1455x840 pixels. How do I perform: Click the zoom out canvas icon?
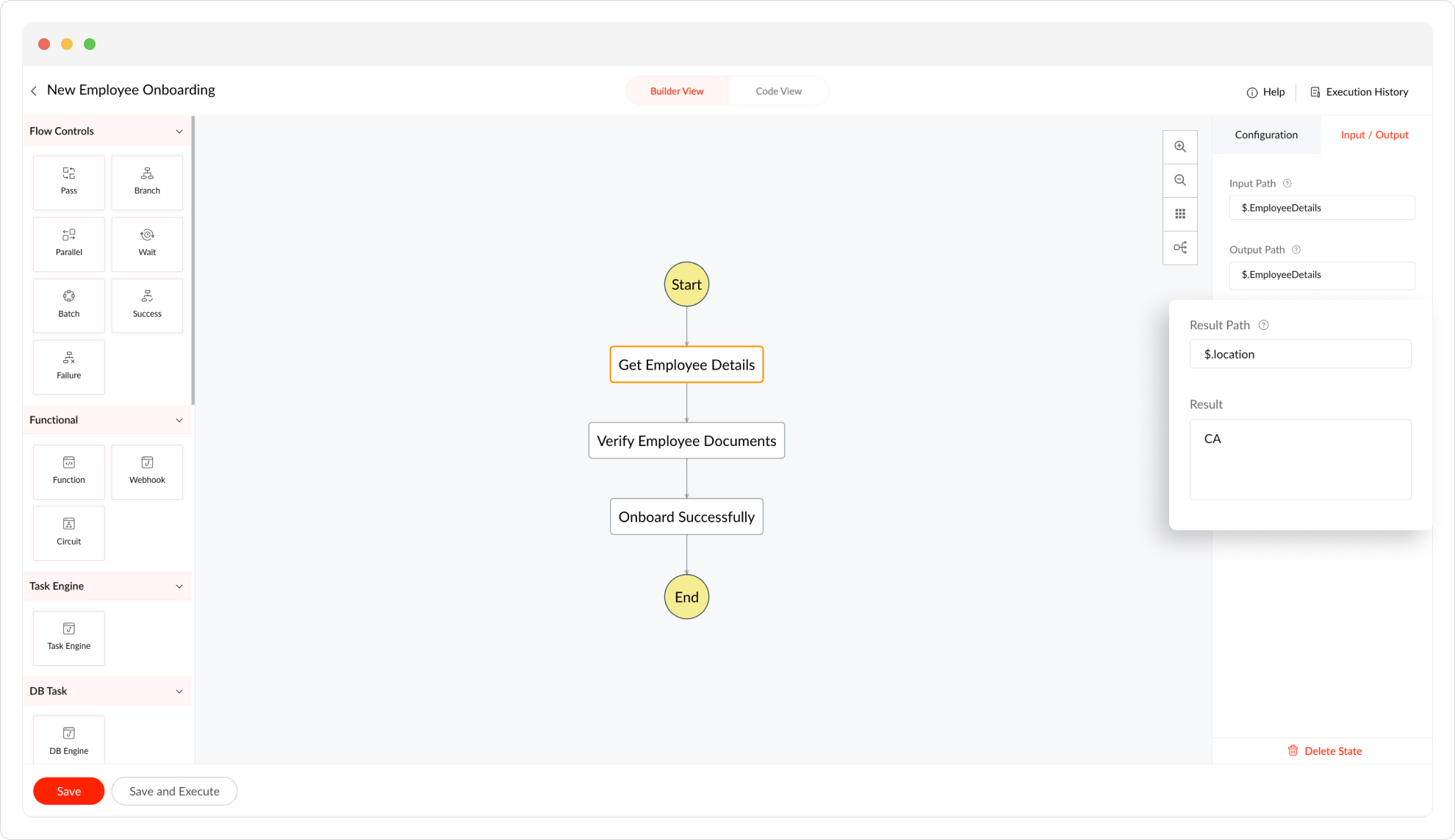click(1179, 180)
